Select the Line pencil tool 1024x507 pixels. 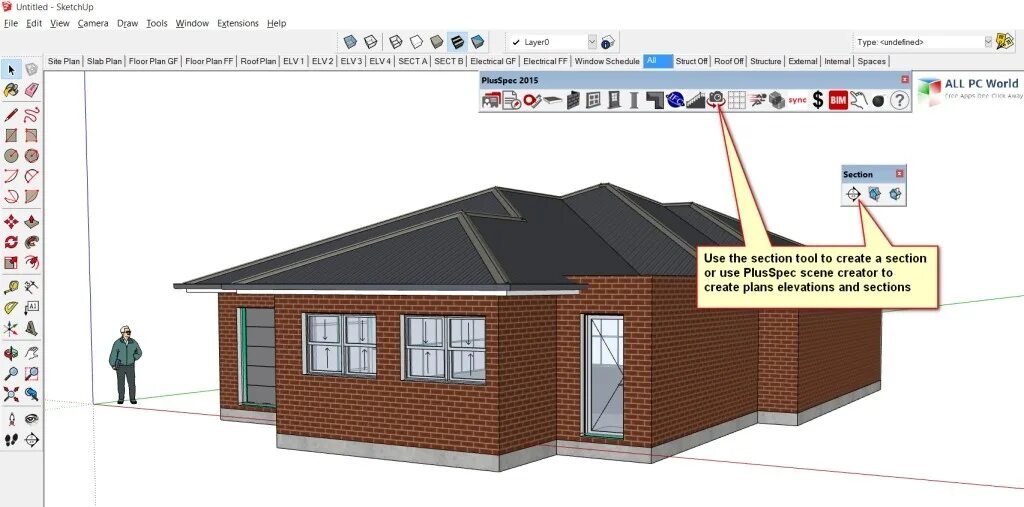pyautogui.click(x=11, y=116)
